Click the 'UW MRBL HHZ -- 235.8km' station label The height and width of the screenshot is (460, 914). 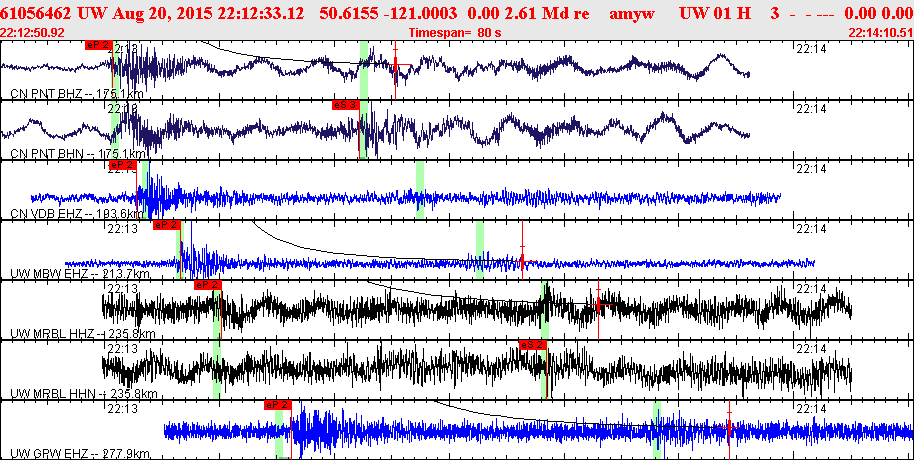pyautogui.click(x=83, y=333)
